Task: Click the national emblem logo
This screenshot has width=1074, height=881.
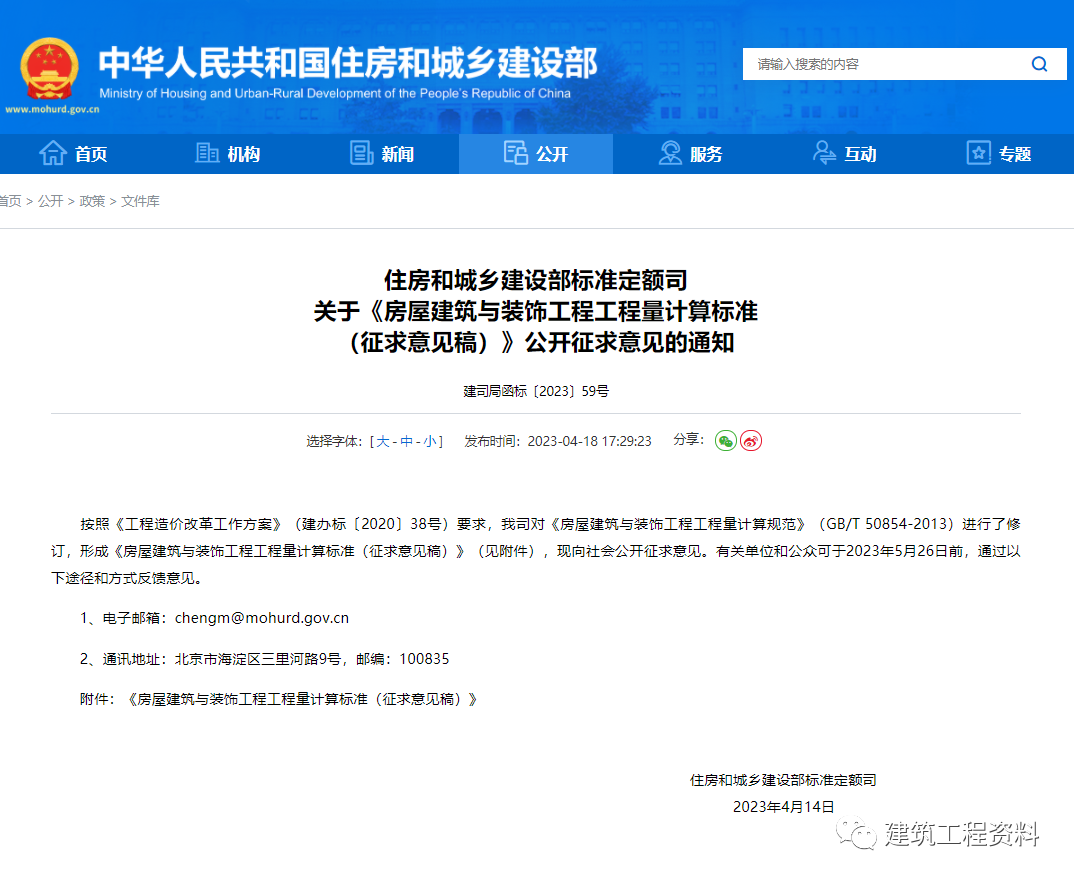Action: point(49,69)
